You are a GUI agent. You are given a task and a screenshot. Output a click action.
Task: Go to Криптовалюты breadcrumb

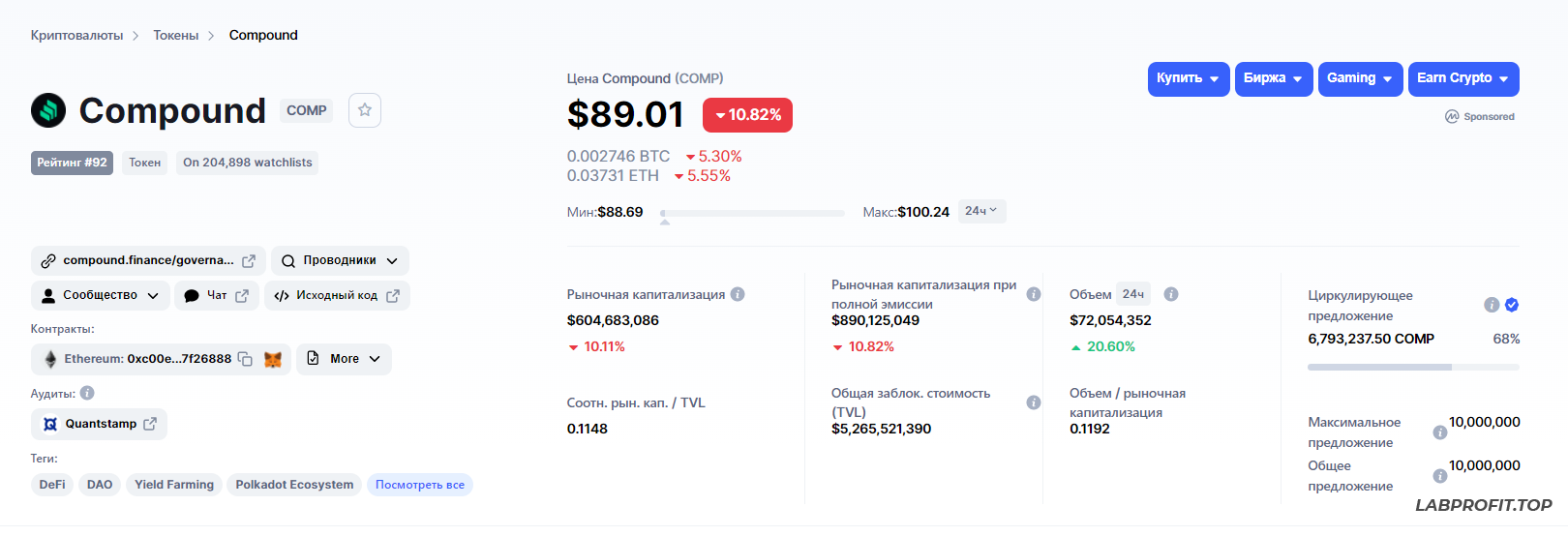point(77,36)
